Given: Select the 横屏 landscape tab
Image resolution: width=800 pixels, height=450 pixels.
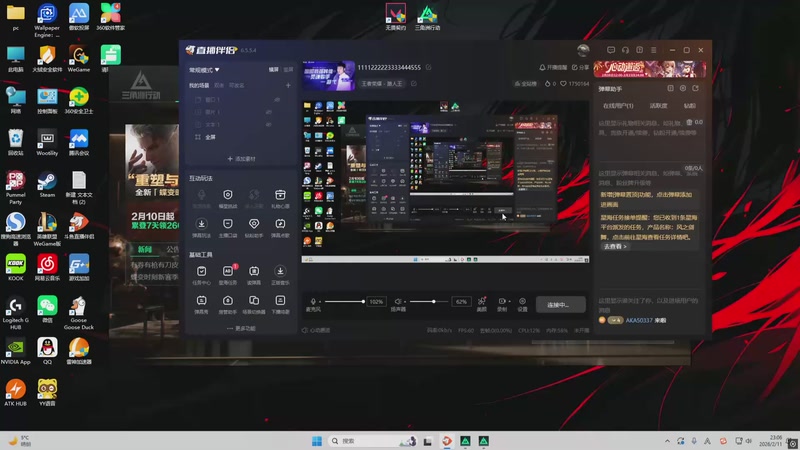Looking at the screenshot, I should coord(274,69).
